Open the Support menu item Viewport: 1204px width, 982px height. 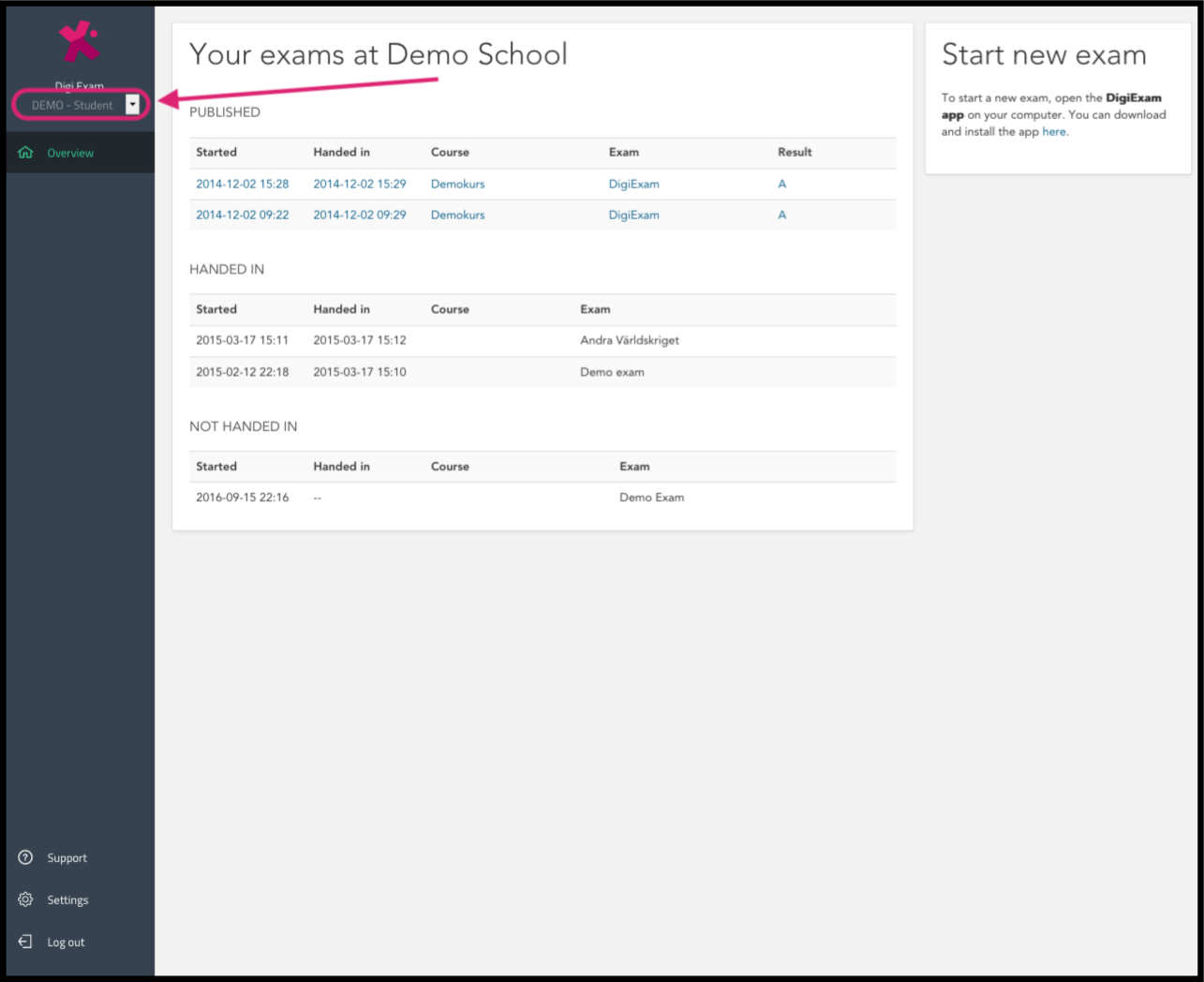[67, 858]
